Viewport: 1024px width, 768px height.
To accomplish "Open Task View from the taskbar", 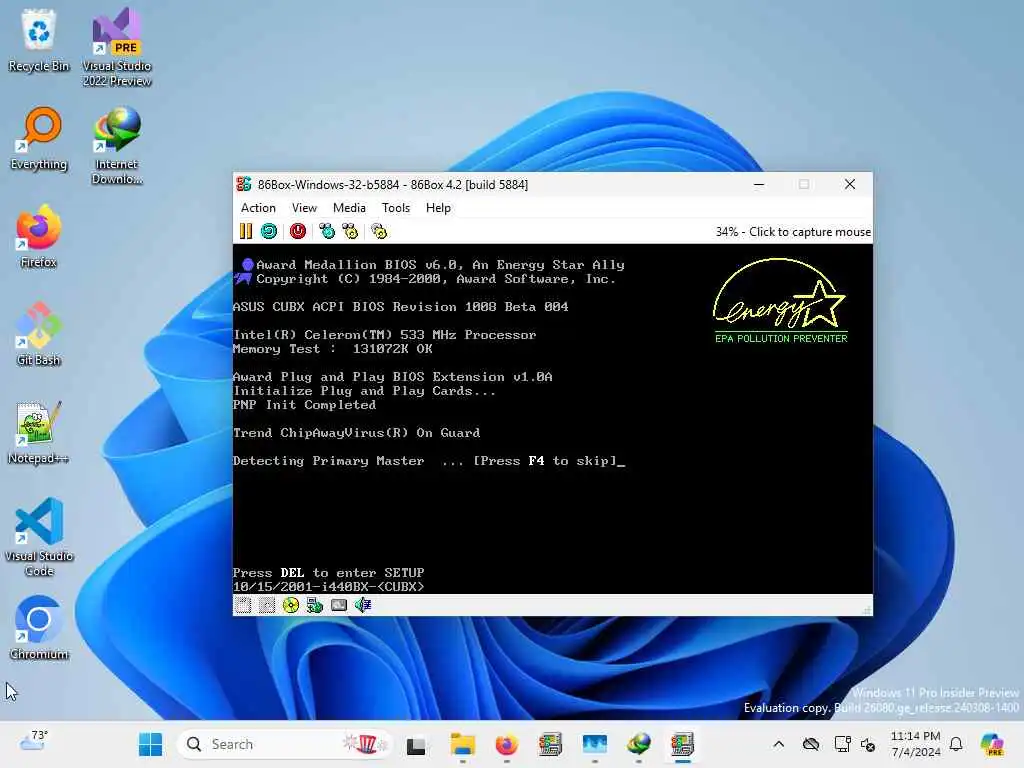I will pyautogui.click(x=416, y=744).
